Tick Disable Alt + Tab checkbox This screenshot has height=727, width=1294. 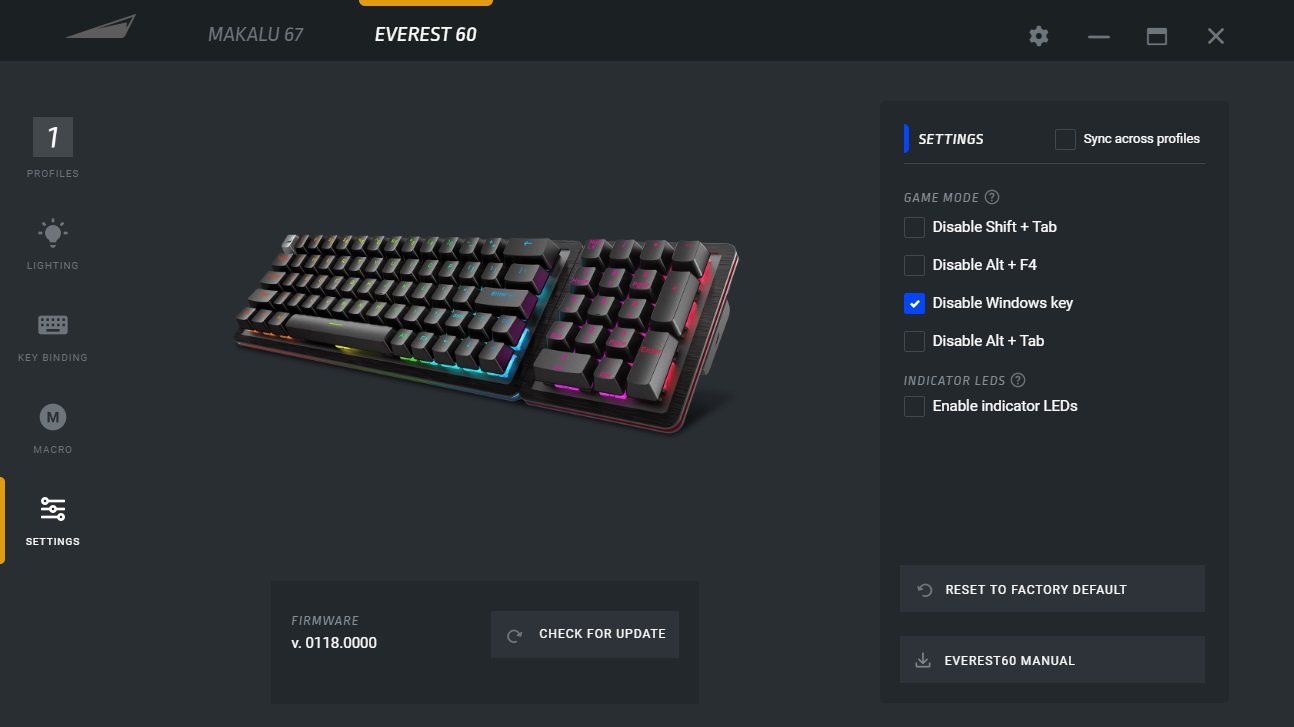(914, 341)
